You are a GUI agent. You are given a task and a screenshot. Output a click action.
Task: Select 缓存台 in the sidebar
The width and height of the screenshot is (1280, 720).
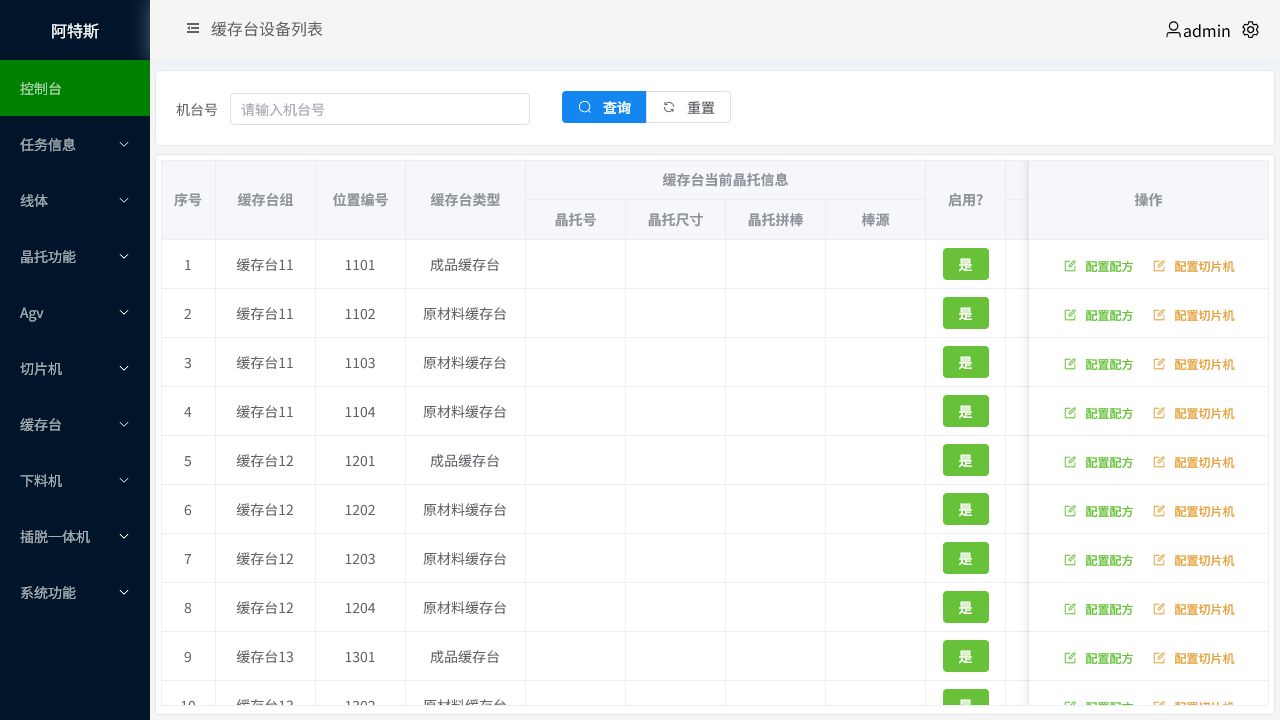click(75, 424)
